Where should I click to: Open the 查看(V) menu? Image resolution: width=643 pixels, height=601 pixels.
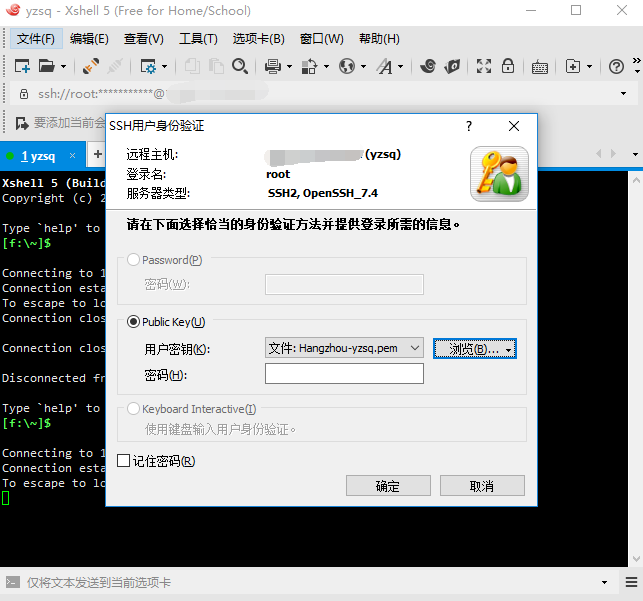pos(144,39)
